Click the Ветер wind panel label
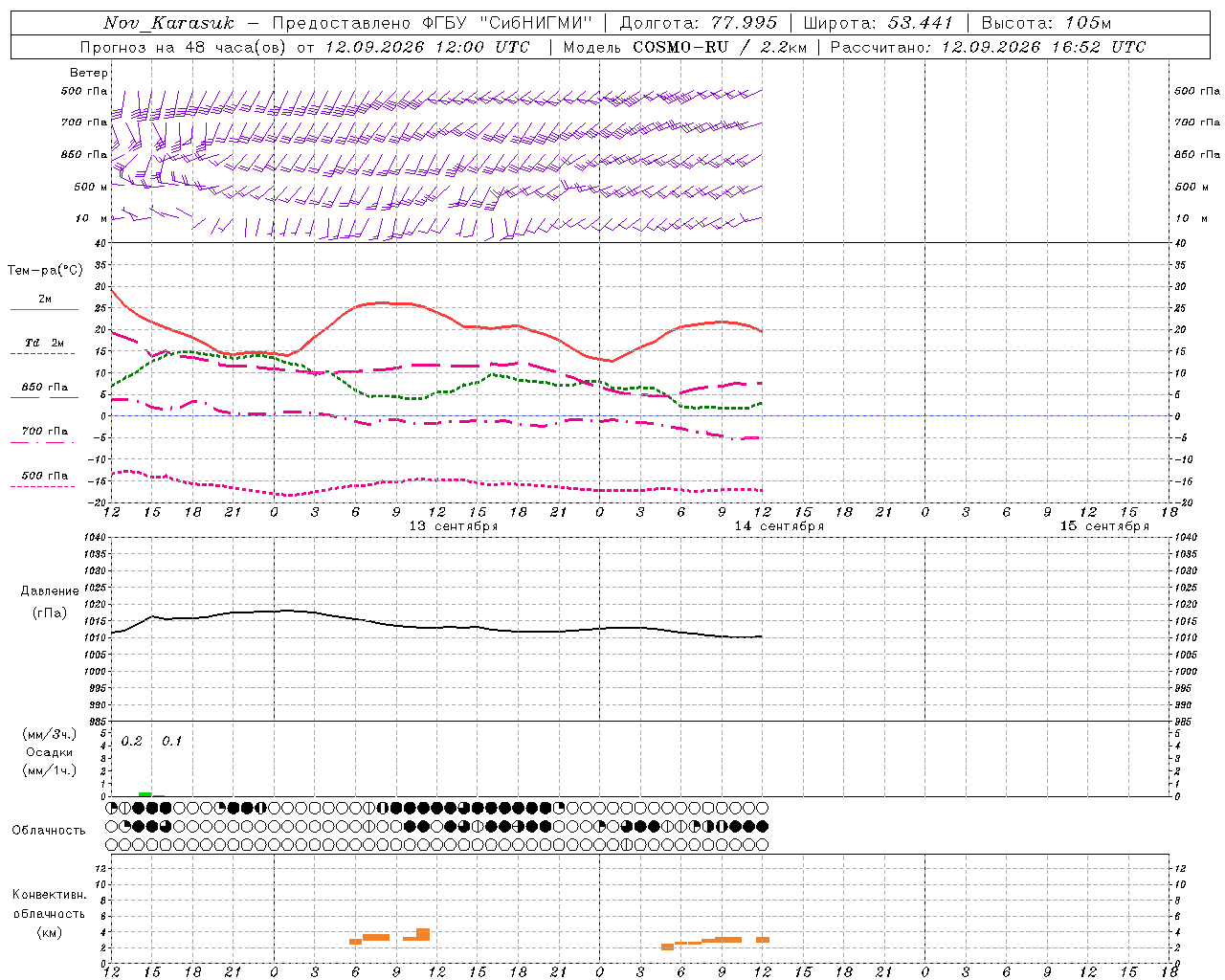 point(89,73)
